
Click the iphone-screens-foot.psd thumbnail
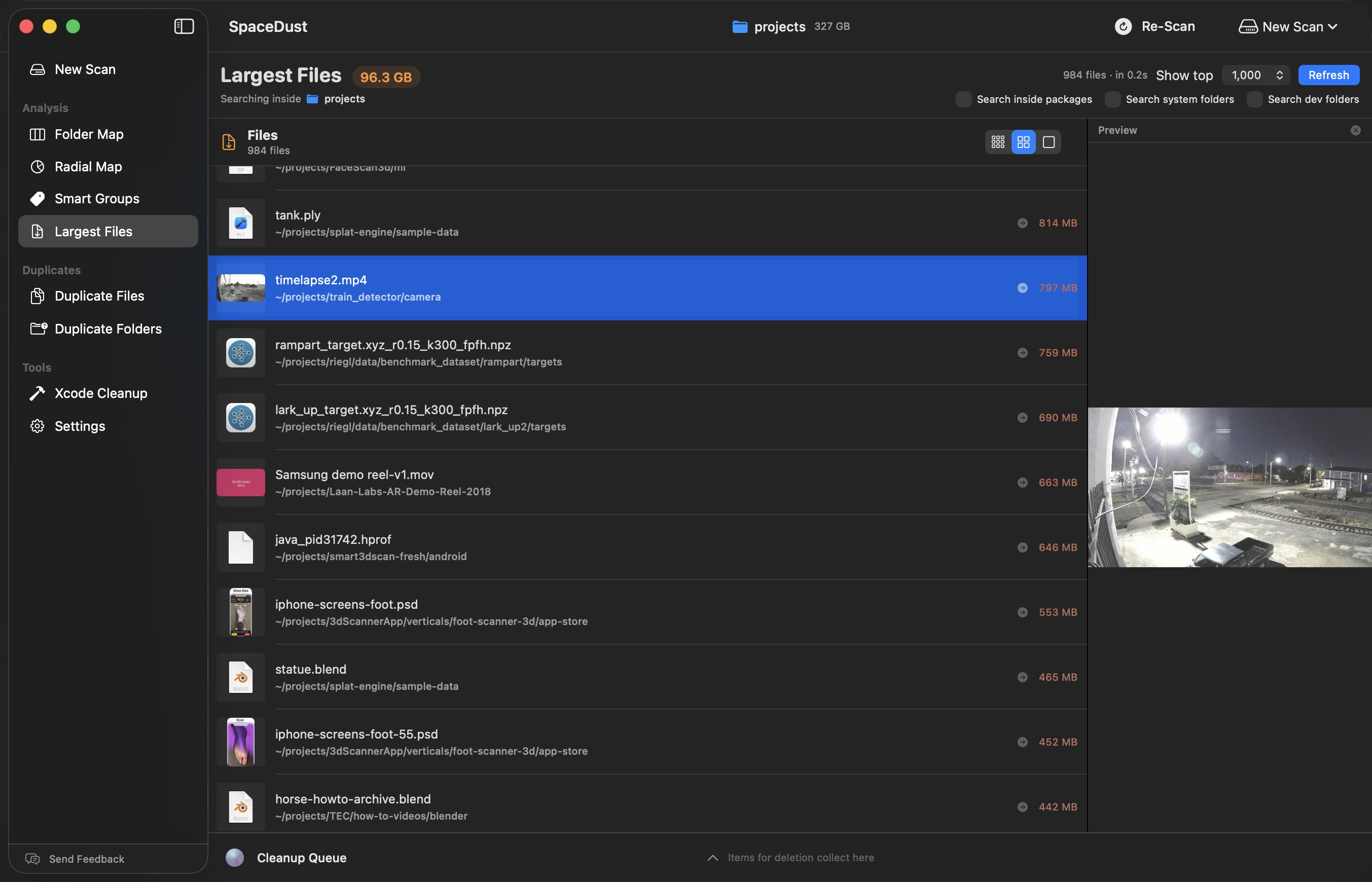click(241, 612)
